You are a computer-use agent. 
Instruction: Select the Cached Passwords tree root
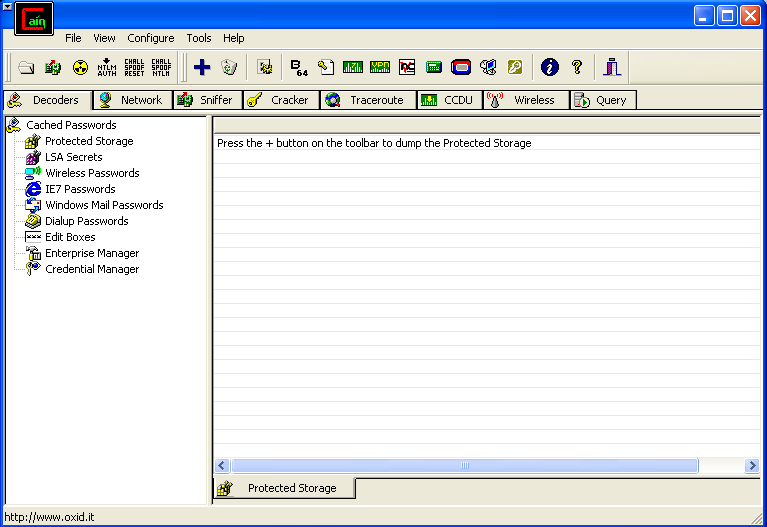tap(71, 125)
